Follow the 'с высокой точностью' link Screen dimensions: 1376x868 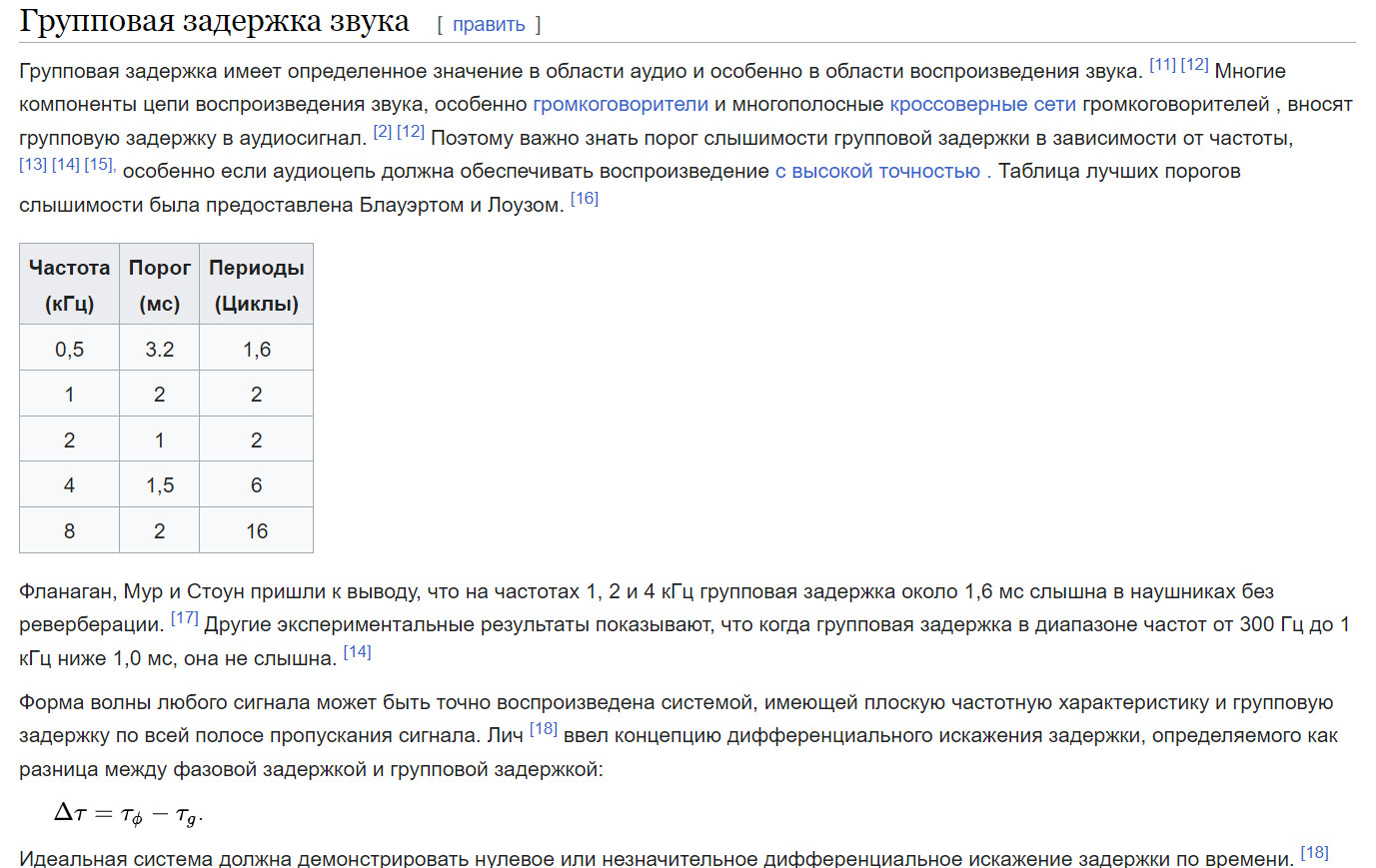tap(877, 171)
